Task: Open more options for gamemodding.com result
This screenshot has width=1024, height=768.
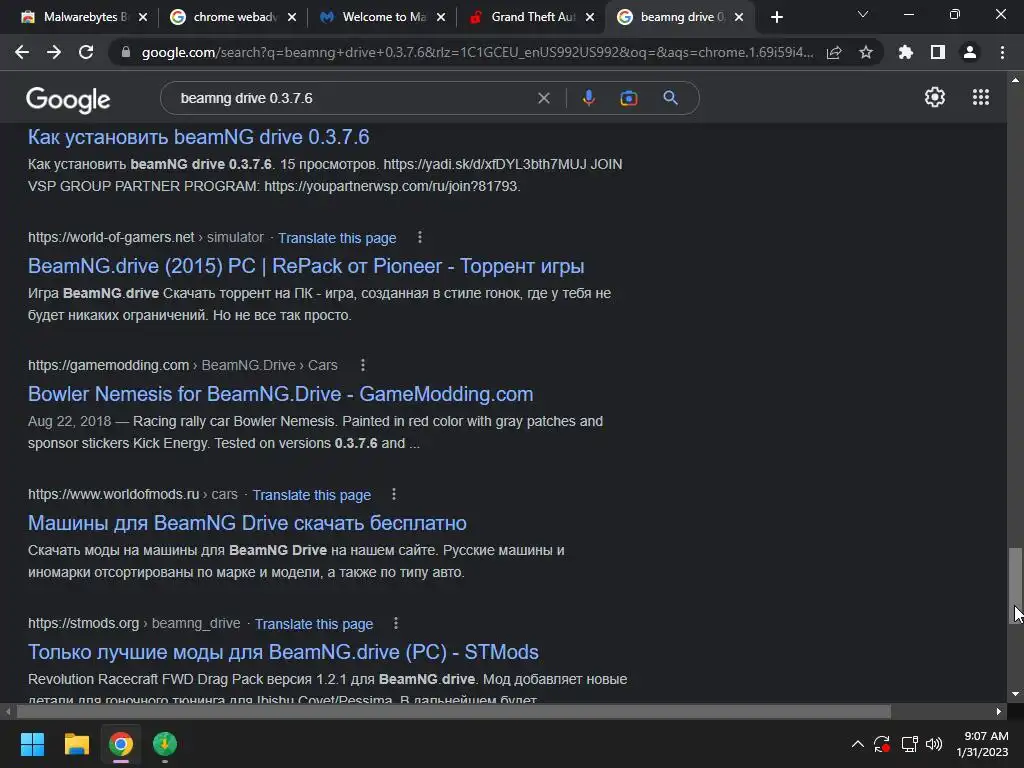Action: coord(363,365)
